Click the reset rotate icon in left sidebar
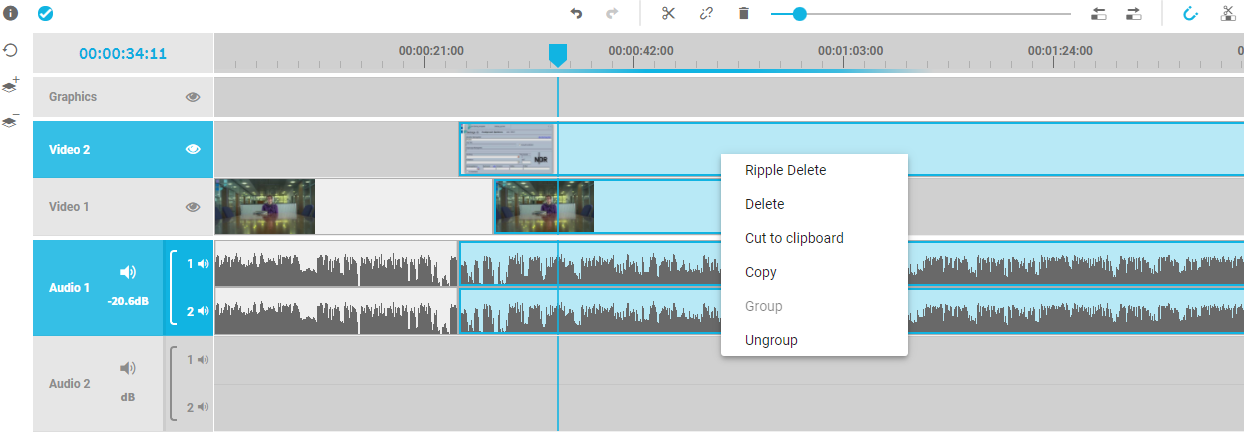Image resolution: width=1244 pixels, height=434 pixels. (x=11, y=50)
